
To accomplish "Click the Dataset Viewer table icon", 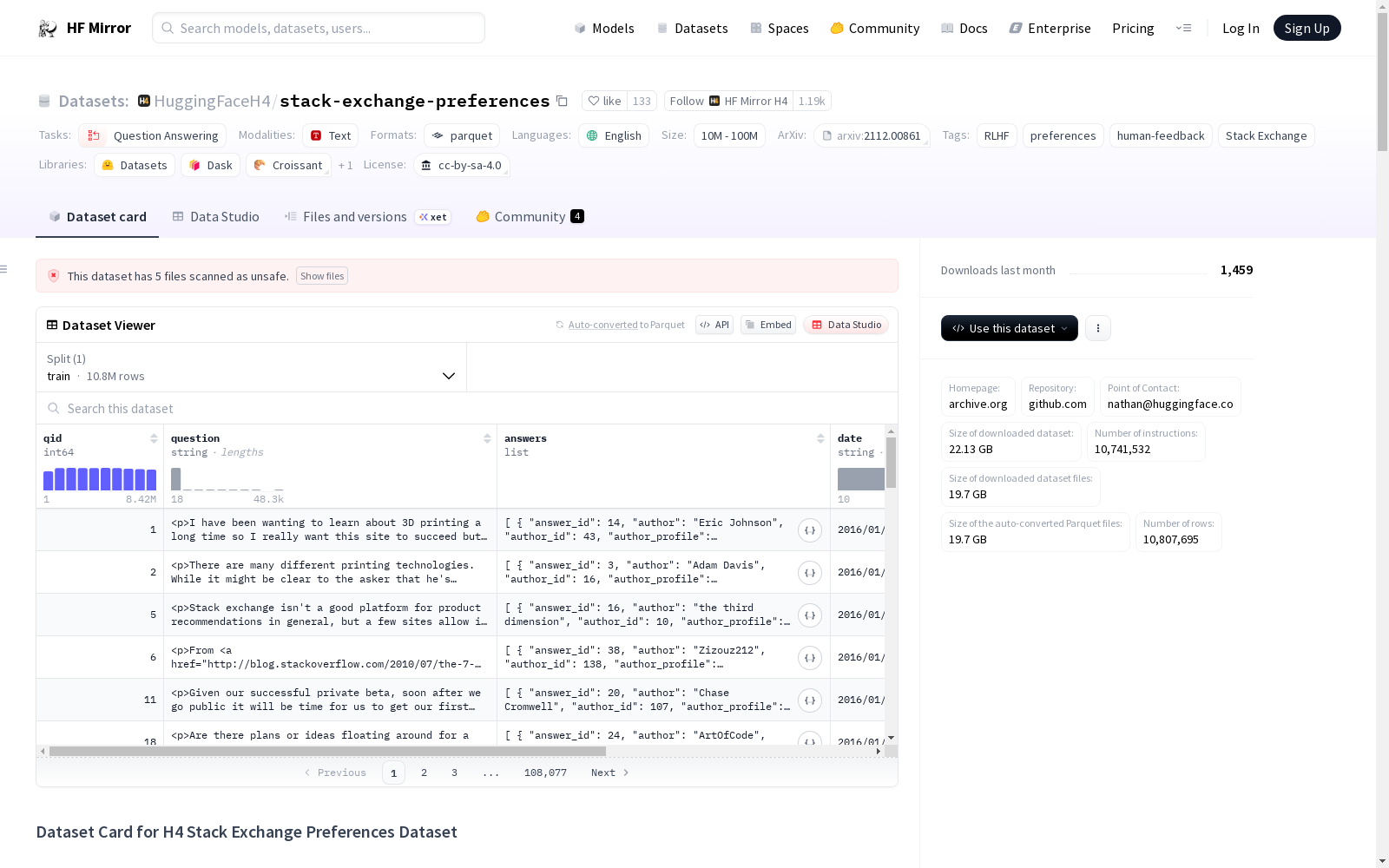I will point(52,325).
